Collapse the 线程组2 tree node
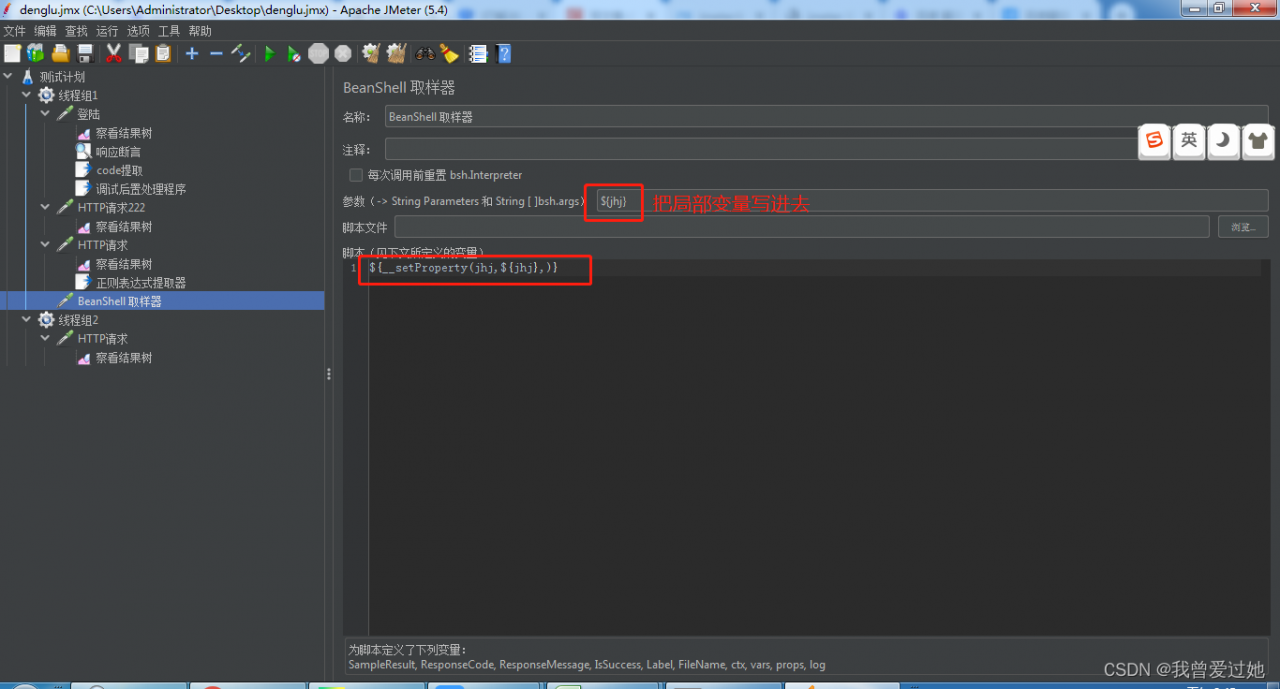Viewport: 1280px width, 689px height. [x=27, y=320]
